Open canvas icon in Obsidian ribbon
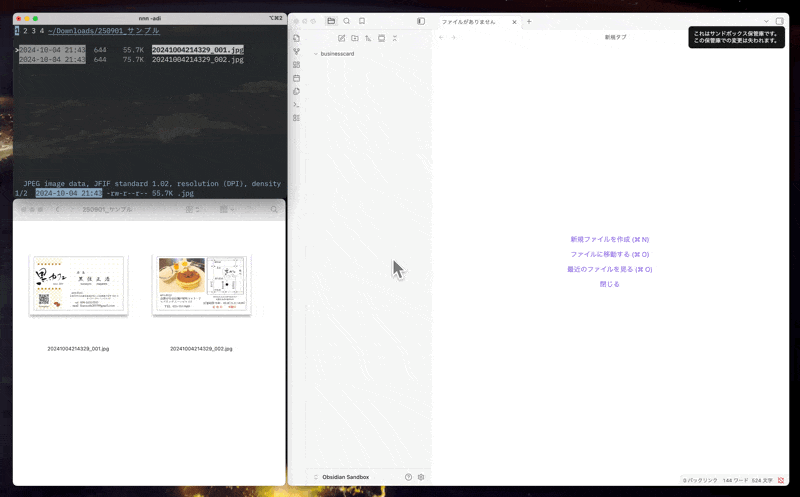This screenshot has height=497, width=800. click(x=296, y=65)
